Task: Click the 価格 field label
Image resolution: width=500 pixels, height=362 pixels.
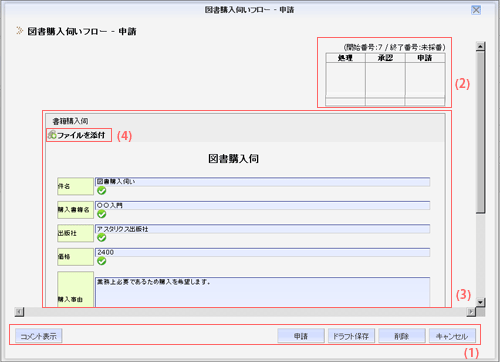Action: [75, 257]
